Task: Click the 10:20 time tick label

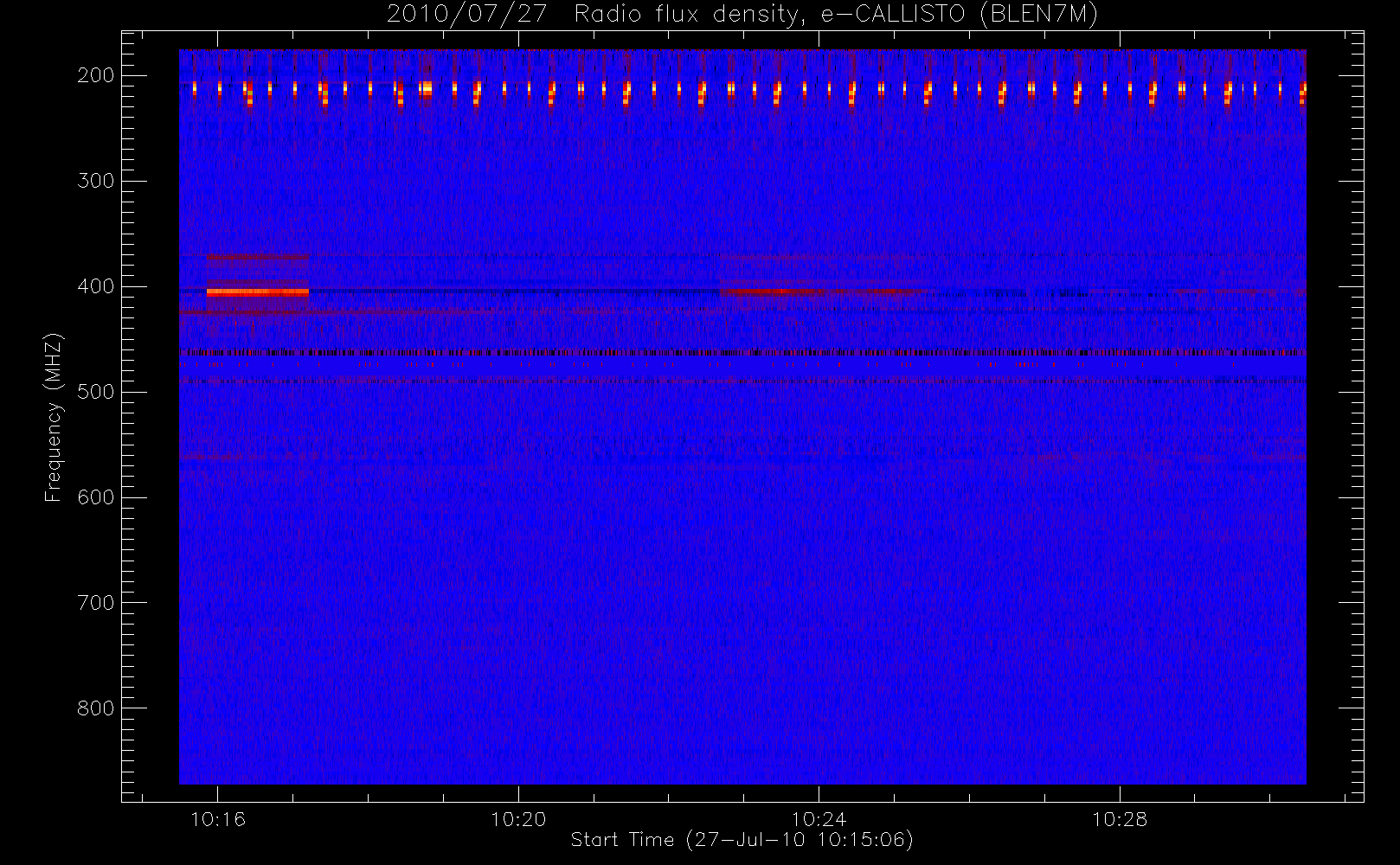Action: coord(518,819)
